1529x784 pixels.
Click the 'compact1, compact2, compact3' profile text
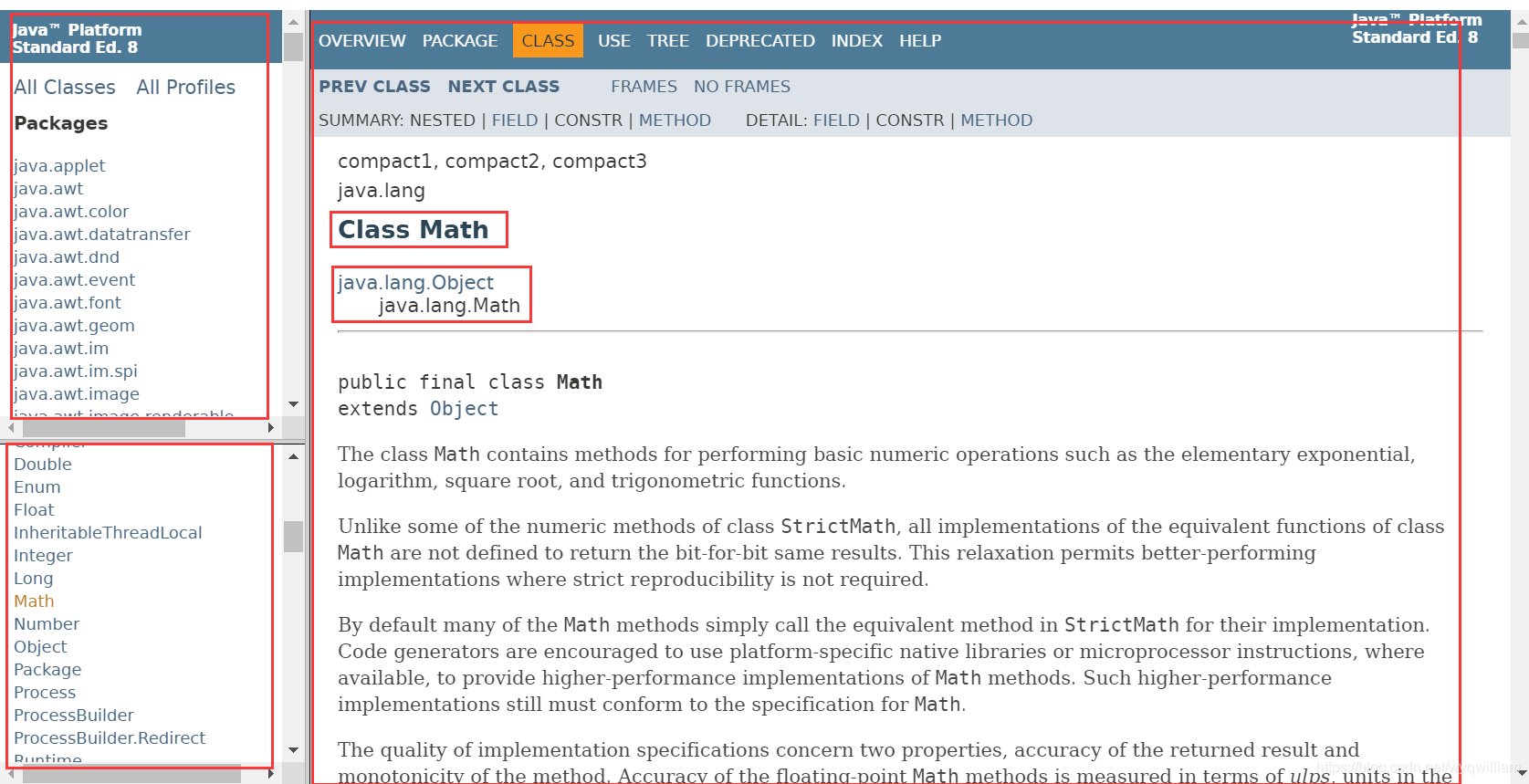coord(492,162)
